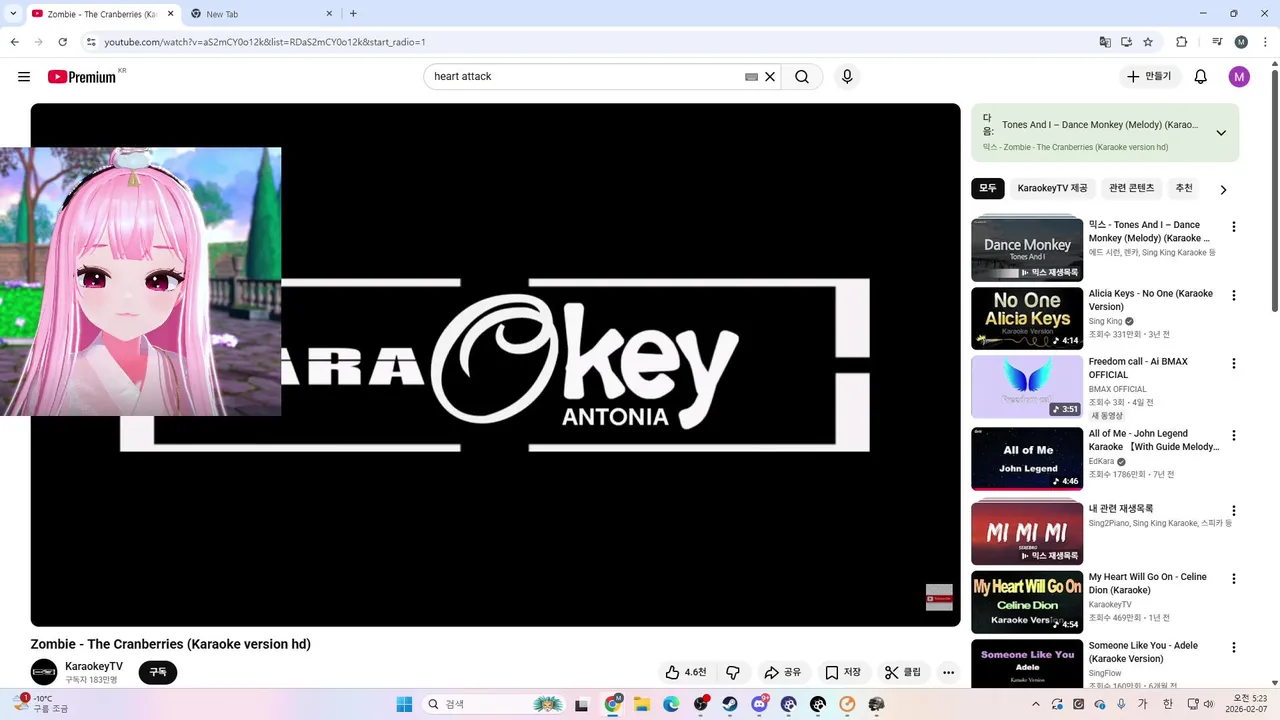Open on-screen keyboard icon in search box
Image resolution: width=1280 pixels, height=720 pixels.
tap(751, 77)
